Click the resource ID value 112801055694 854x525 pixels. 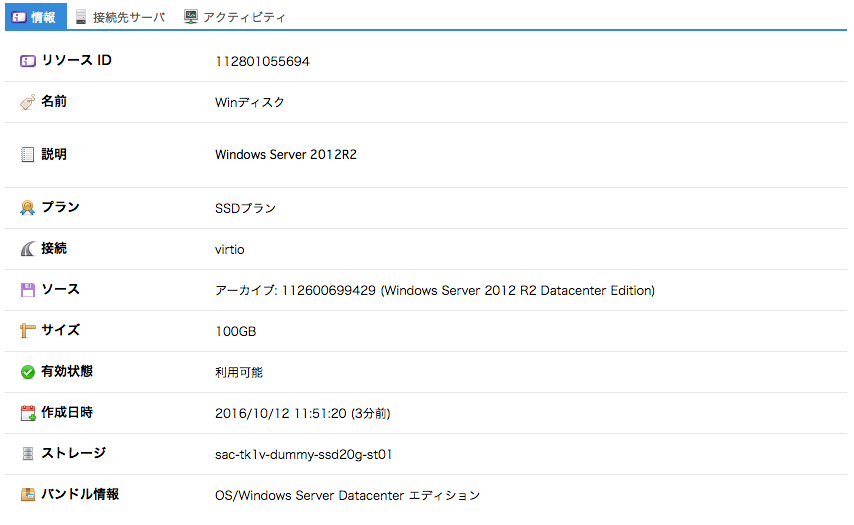pyautogui.click(x=262, y=62)
